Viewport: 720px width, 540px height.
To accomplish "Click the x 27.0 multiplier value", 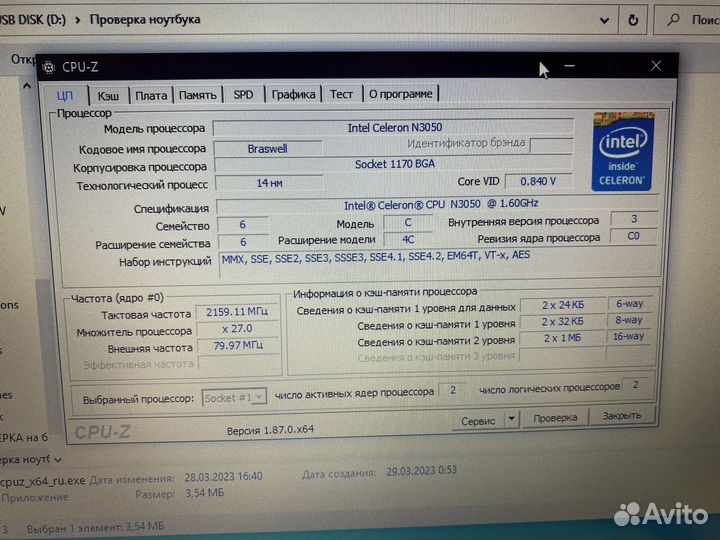I will click(237, 329).
